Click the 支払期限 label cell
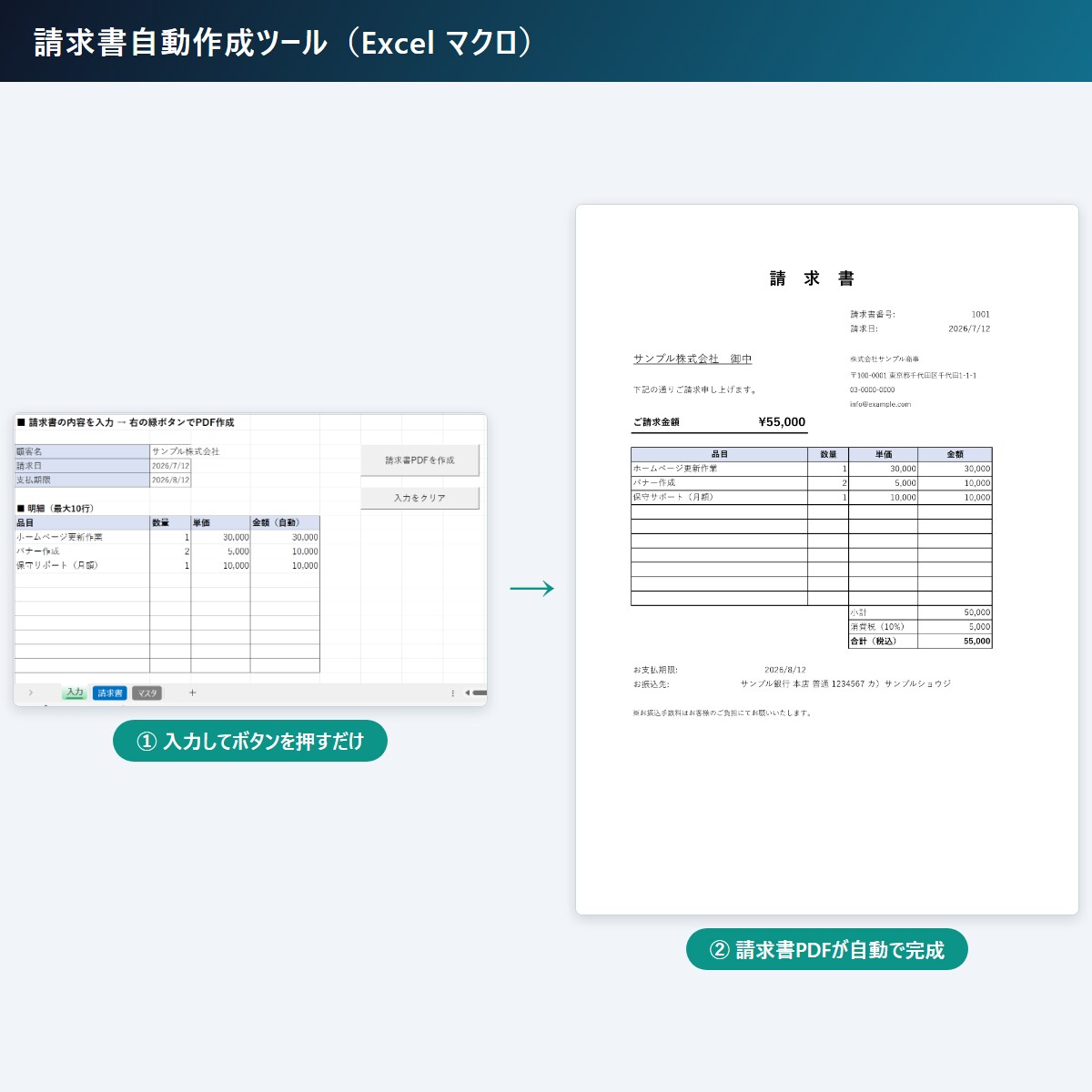 pyautogui.click(x=82, y=480)
